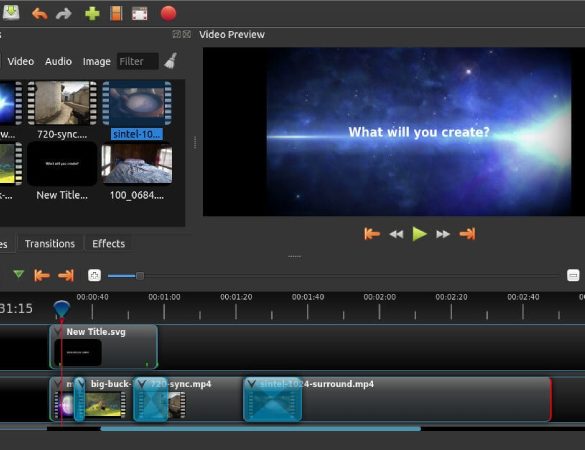
Task: Switch to the Effects tab
Action: click(x=109, y=244)
